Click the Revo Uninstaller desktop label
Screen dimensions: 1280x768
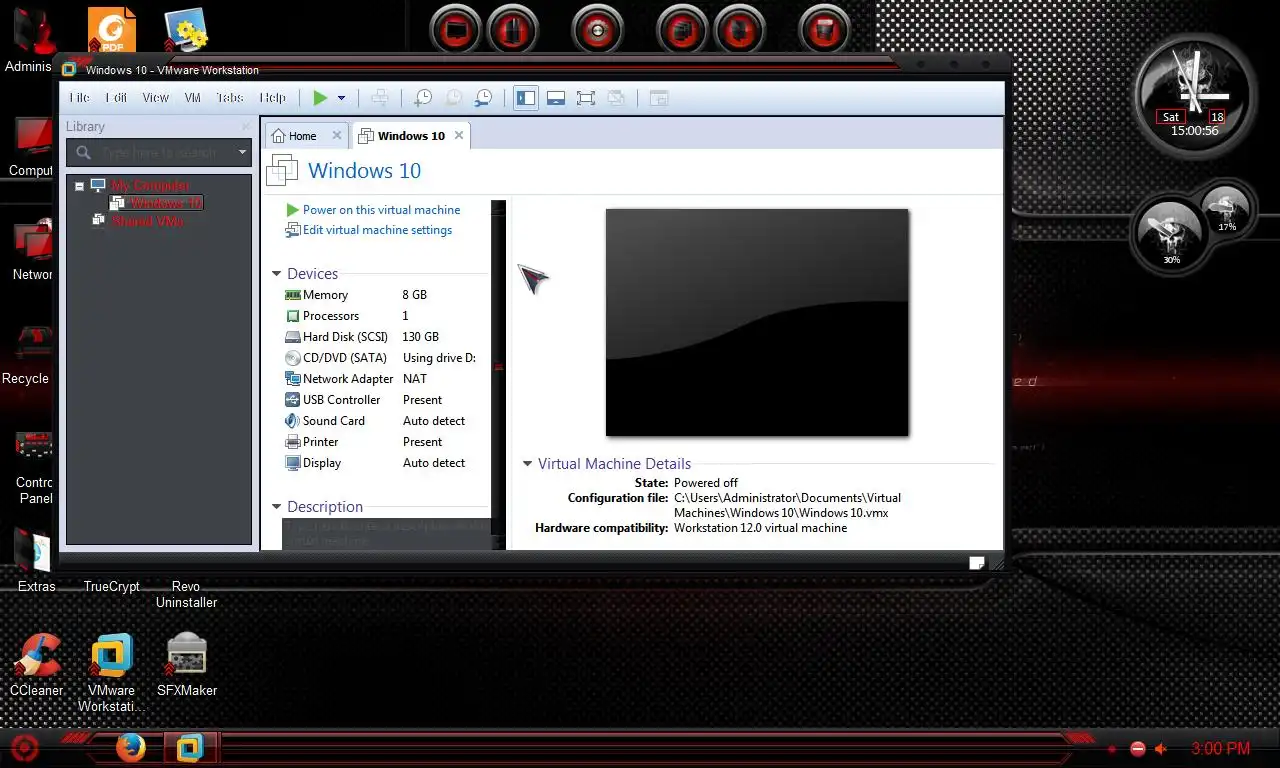click(186, 595)
